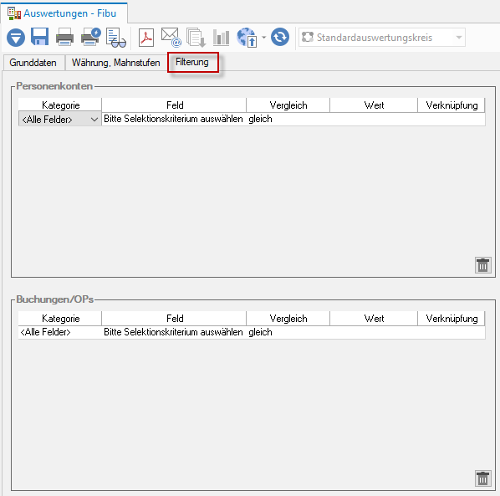Click the globe upload icon
Image resolution: width=500 pixels, height=496 pixels.
click(x=247, y=37)
